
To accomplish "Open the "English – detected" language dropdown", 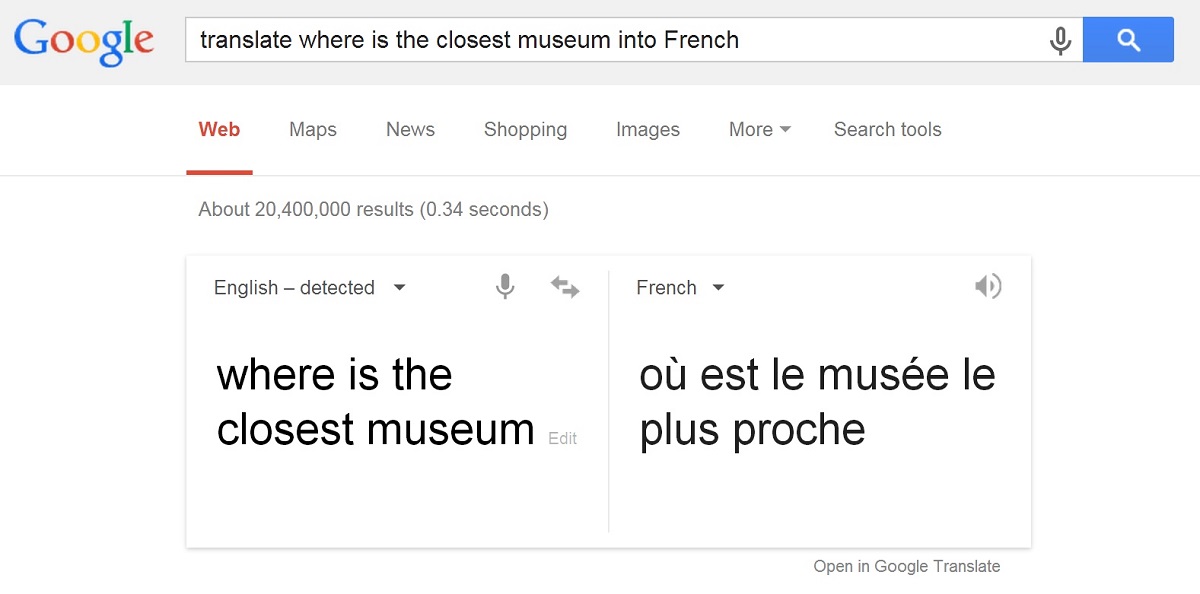I will pyautogui.click(x=309, y=288).
